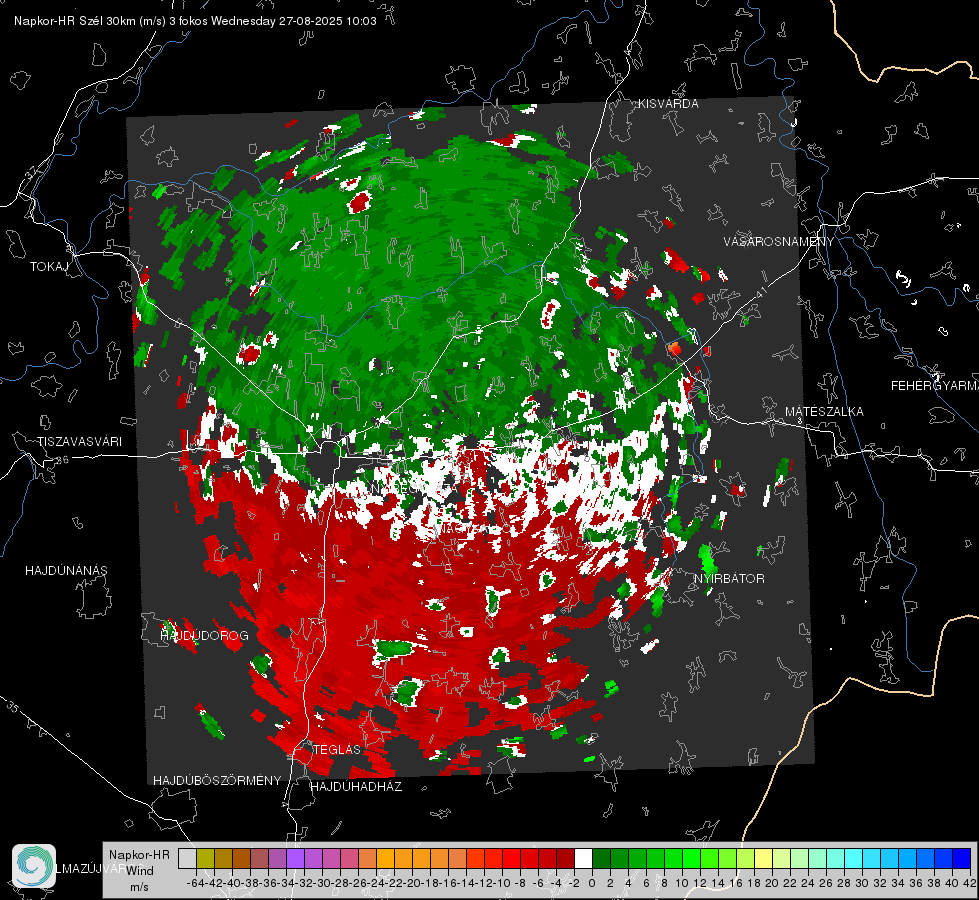Click road number 41 near Vásárosnamény
979x900 pixels.
click(760, 292)
